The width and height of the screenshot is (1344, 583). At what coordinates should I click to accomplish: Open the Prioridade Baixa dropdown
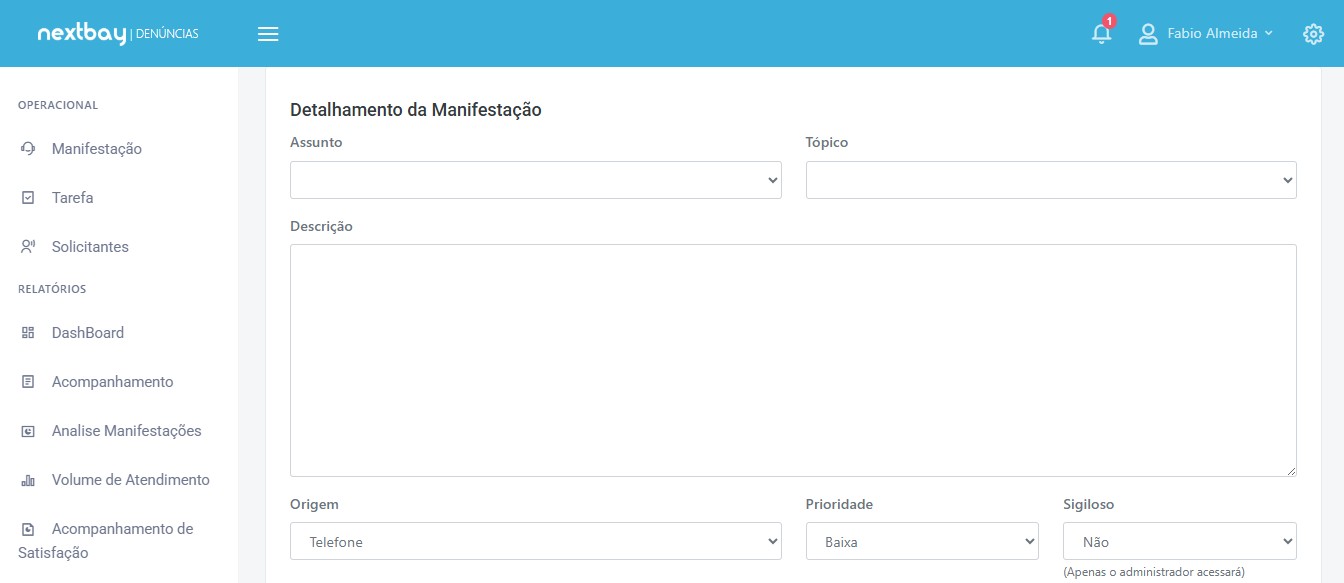pyautogui.click(x=922, y=541)
